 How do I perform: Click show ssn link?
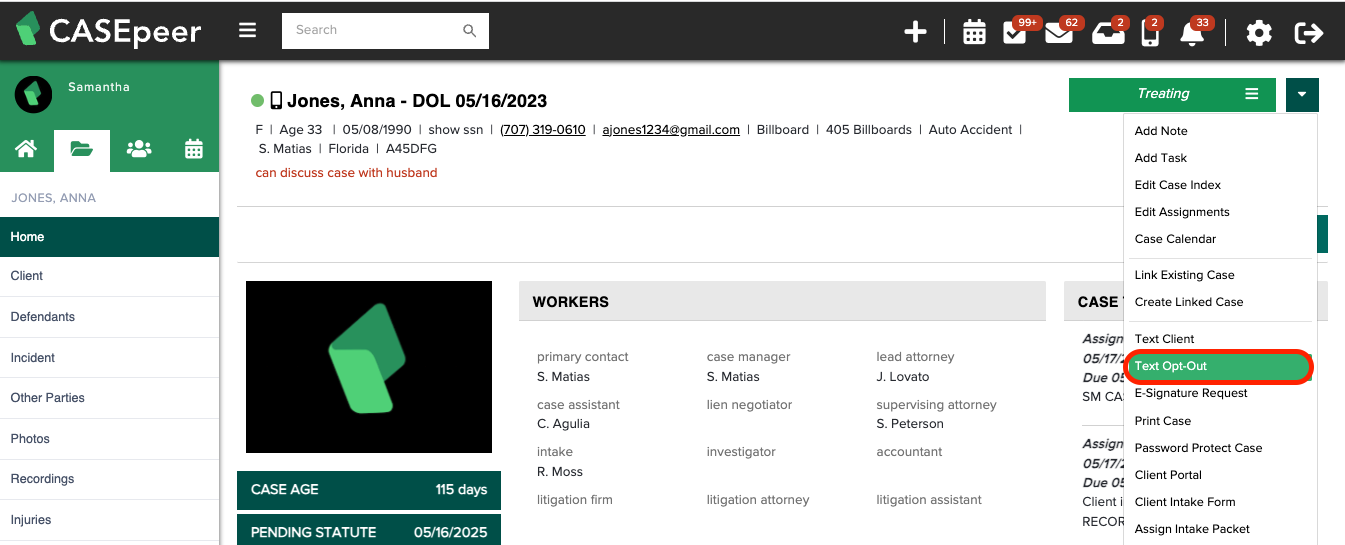(x=456, y=130)
